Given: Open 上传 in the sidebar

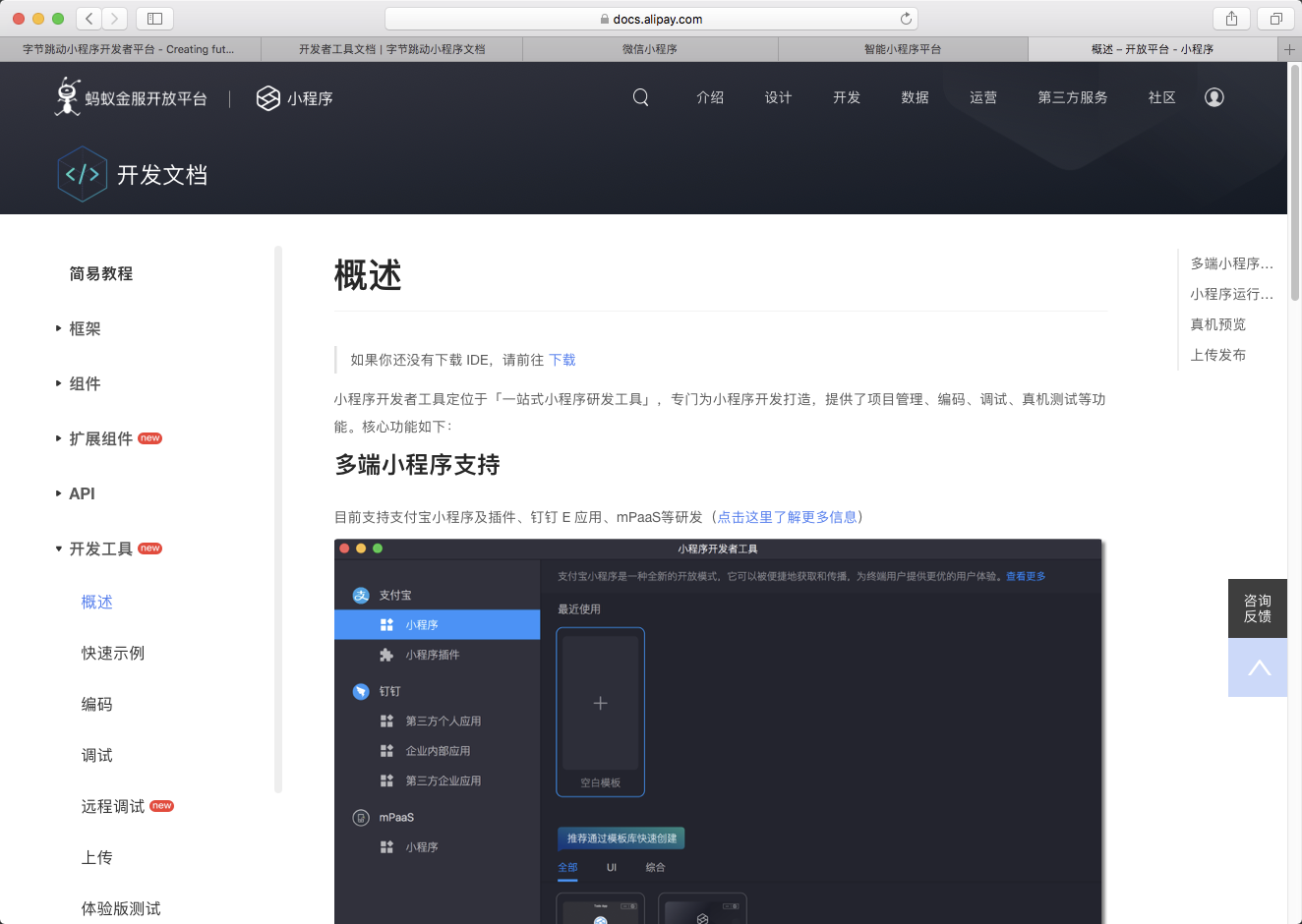Looking at the screenshot, I should coord(97,857).
